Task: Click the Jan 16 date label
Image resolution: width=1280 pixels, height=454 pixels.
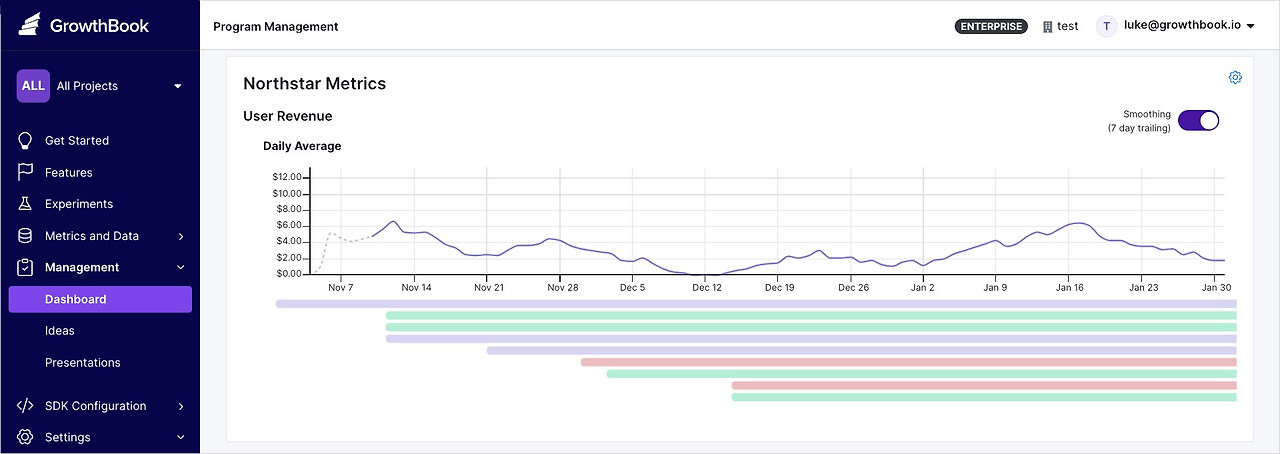Action: 1070,287
